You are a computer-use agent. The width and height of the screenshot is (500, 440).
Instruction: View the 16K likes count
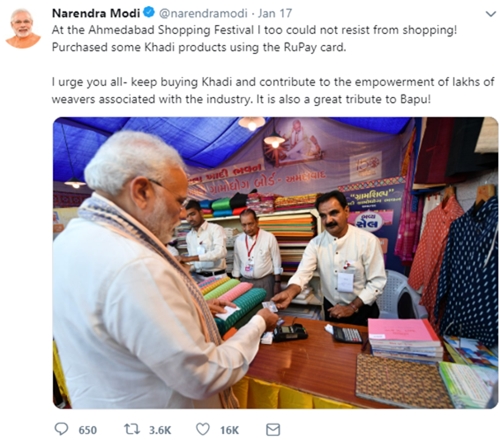229,430
